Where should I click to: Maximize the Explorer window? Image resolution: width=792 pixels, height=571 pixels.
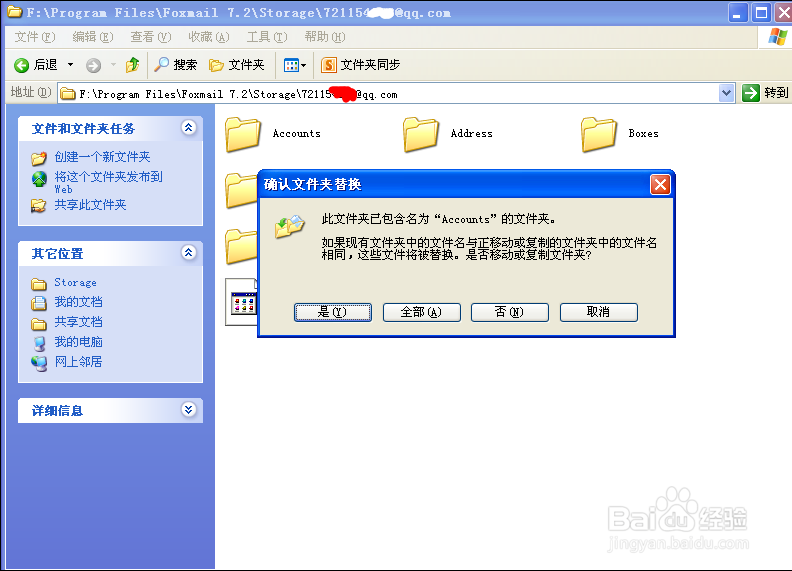coord(761,13)
